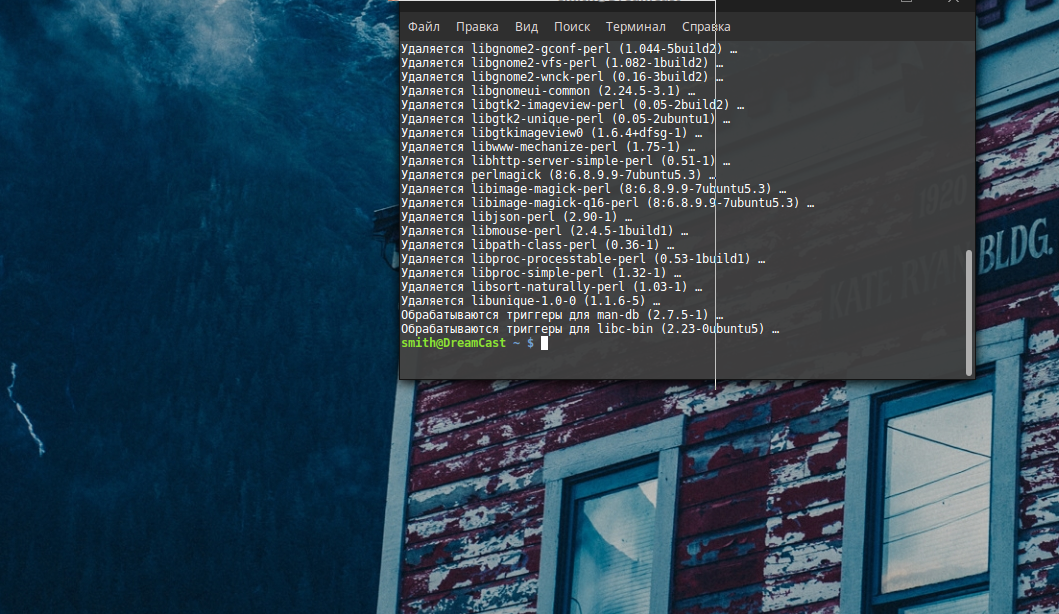Click line 'libgnome2-vfs-perl (1.082-1build2)'
The width and height of the screenshot is (1059, 614).
(562, 63)
